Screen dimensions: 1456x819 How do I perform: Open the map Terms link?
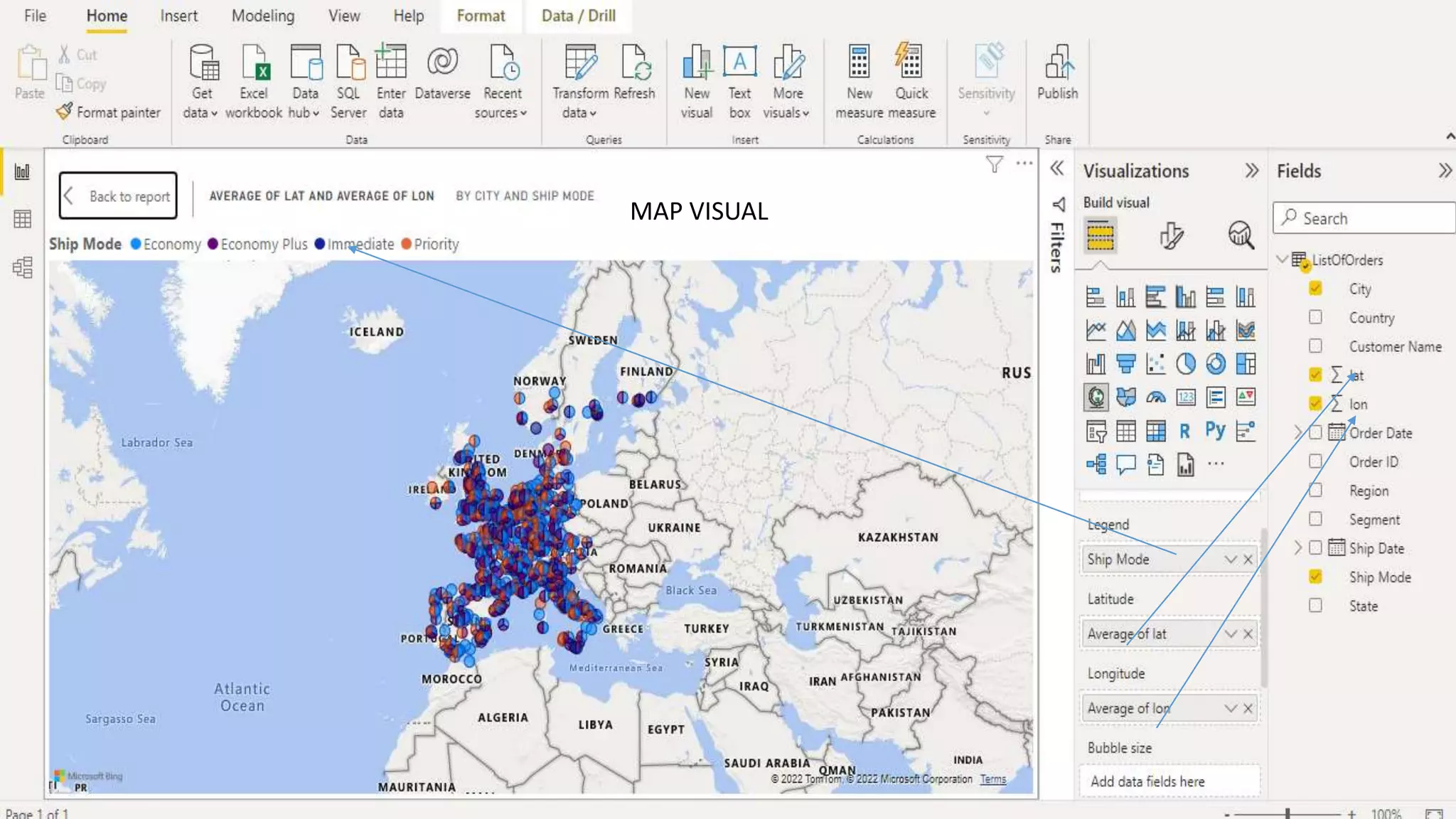993,779
